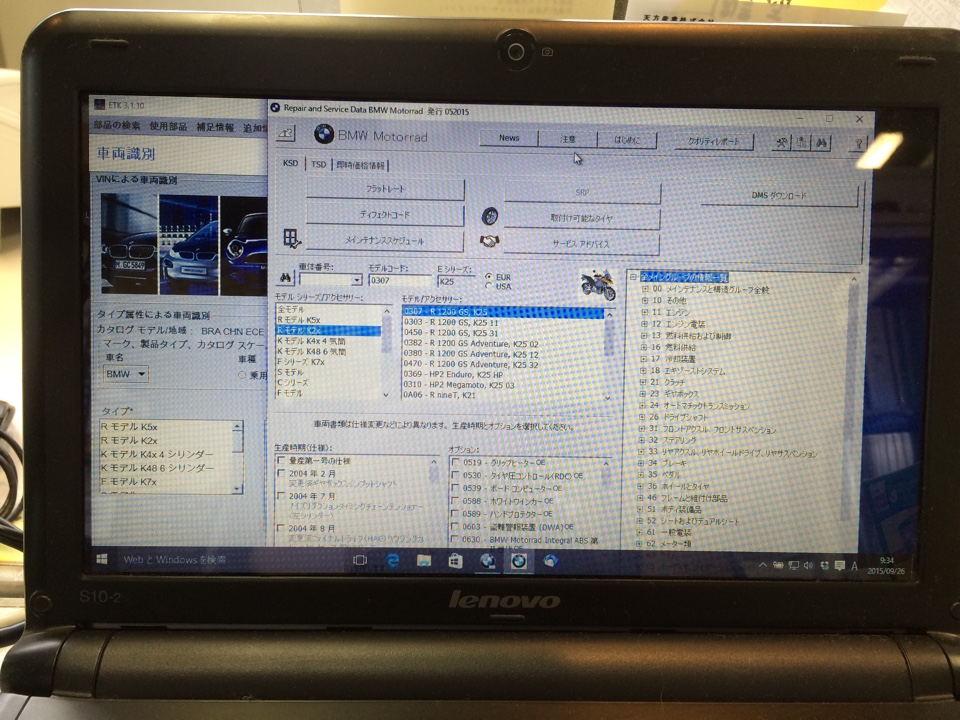
Task: Click the オプション list scrollbar
Action: click(606, 501)
